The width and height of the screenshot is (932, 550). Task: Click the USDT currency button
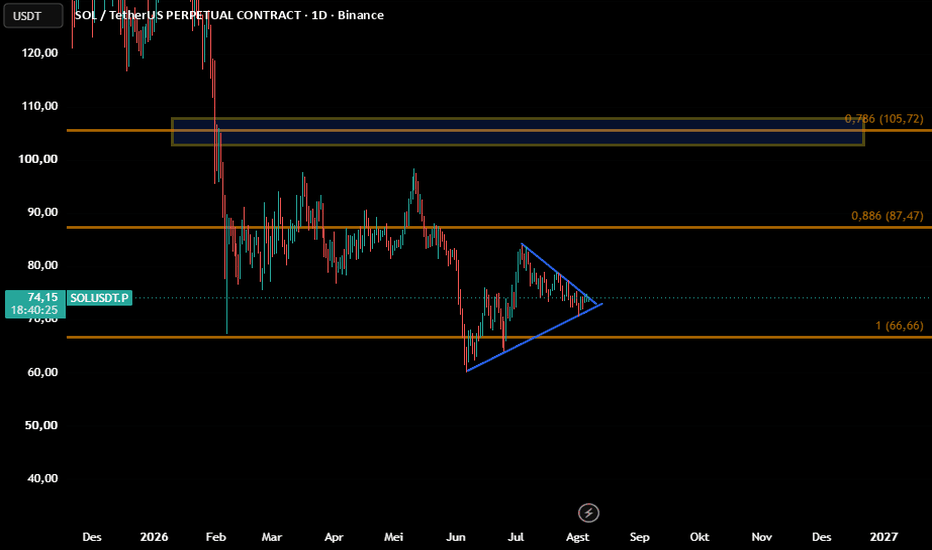click(x=33, y=15)
